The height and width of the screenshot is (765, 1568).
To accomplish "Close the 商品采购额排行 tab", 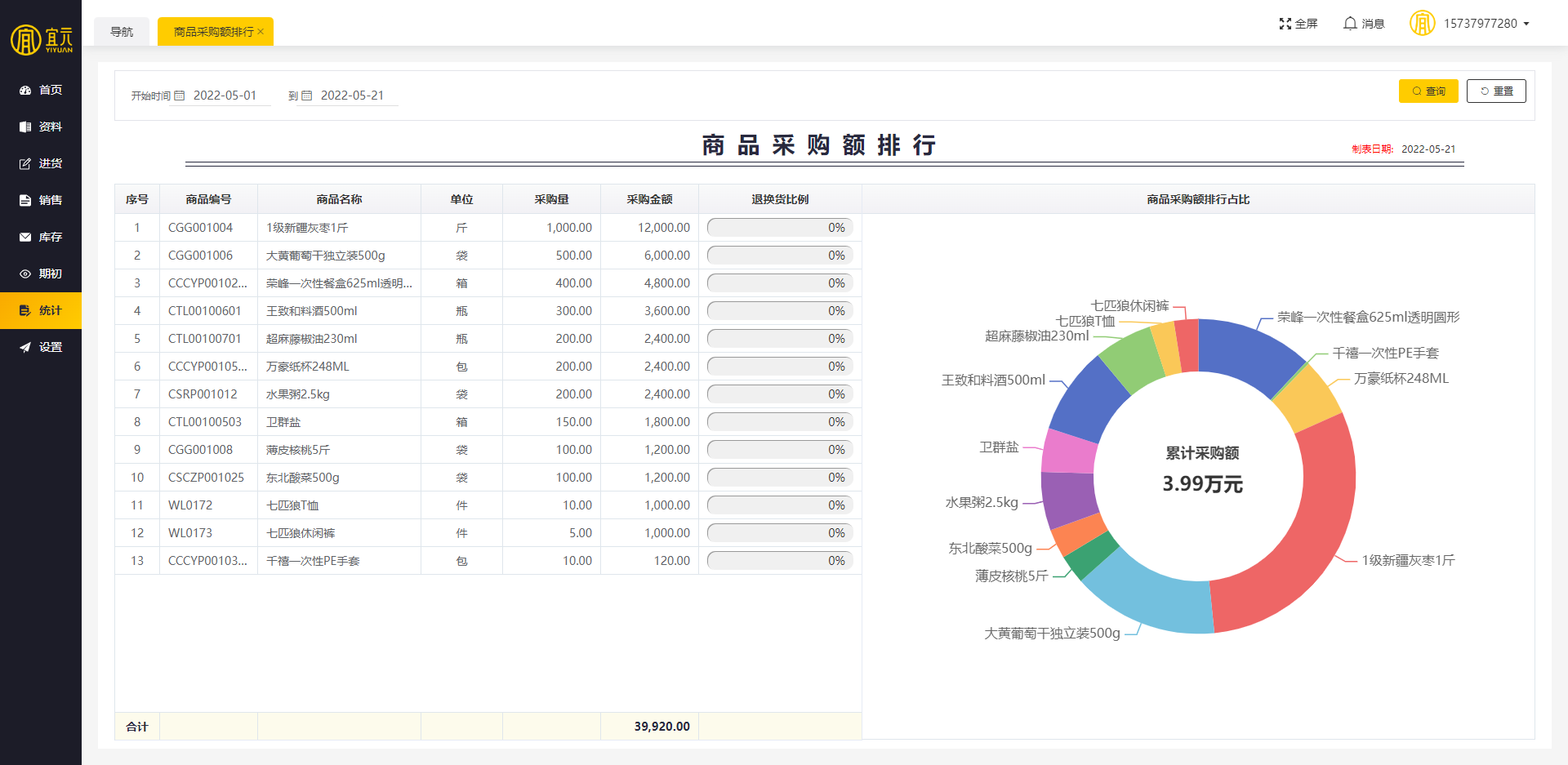I will 261,32.
